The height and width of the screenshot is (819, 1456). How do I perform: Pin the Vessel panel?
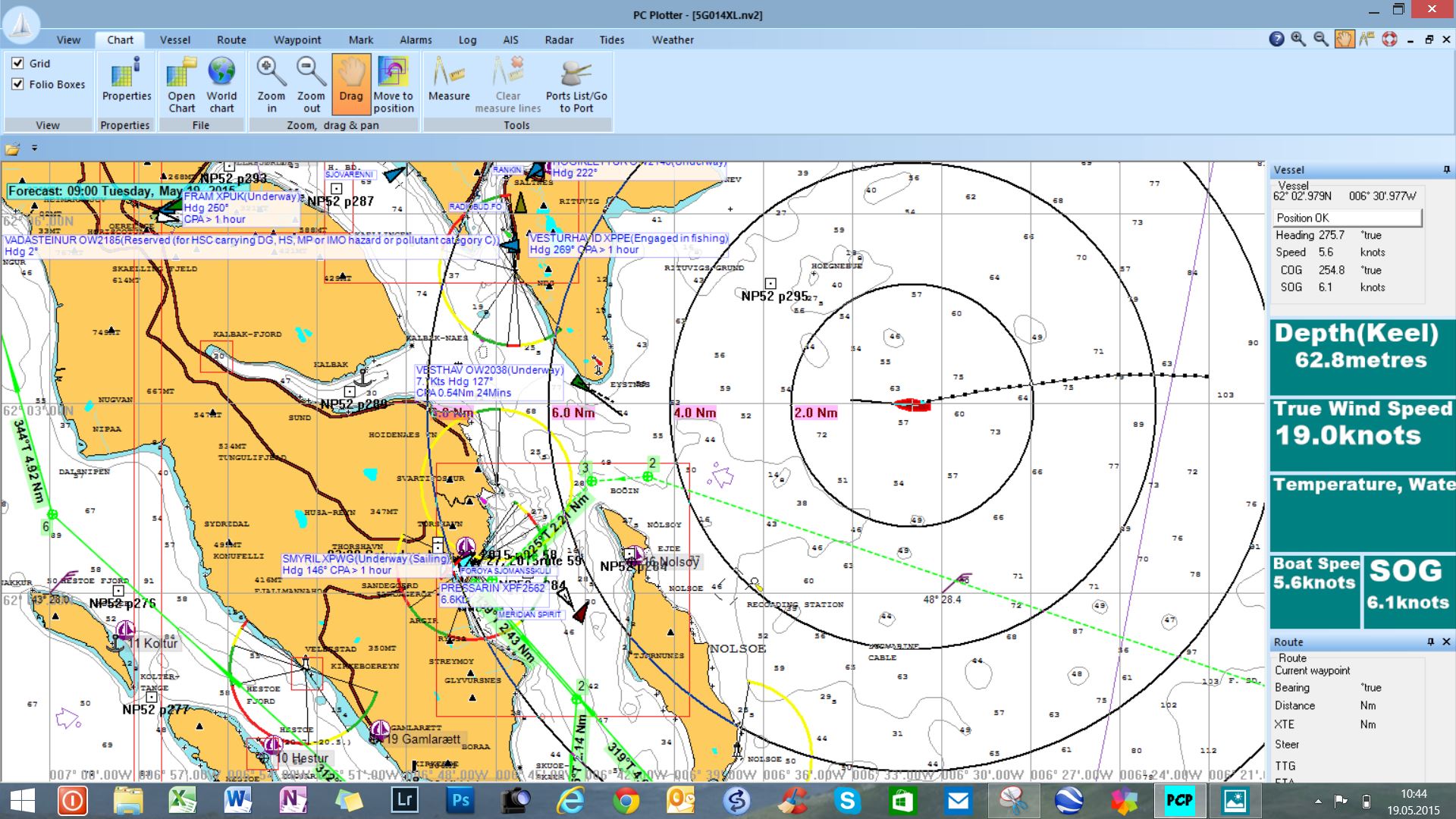click(1446, 170)
